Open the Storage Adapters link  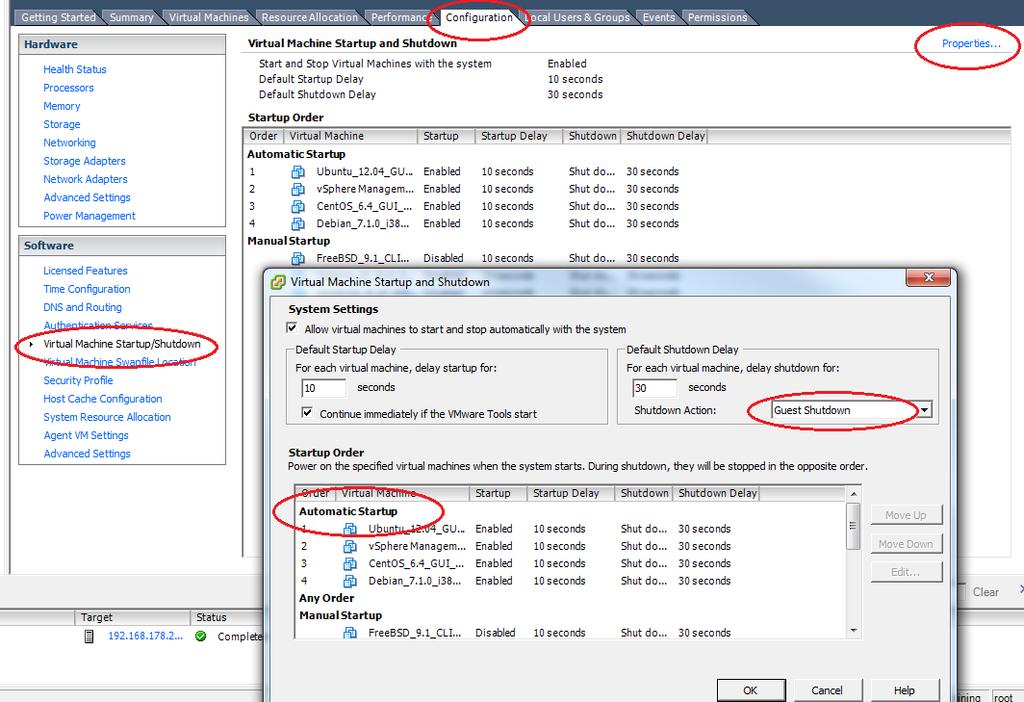click(84, 161)
